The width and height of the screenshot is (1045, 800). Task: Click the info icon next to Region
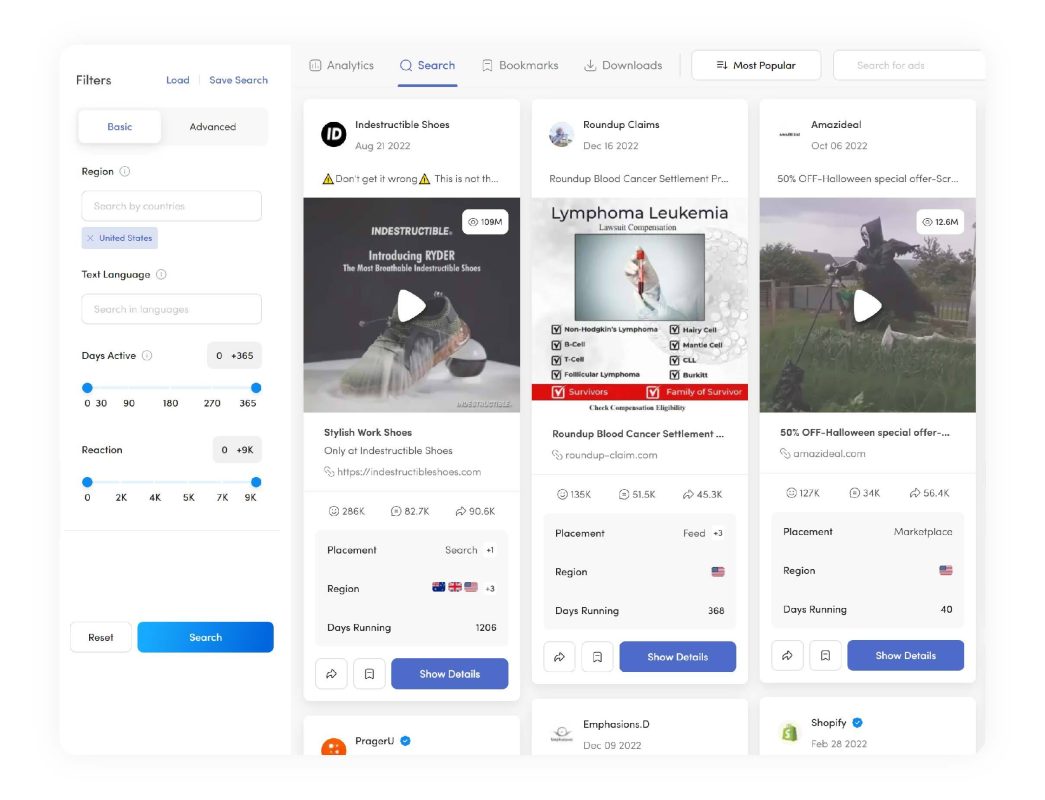(x=126, y=171)
